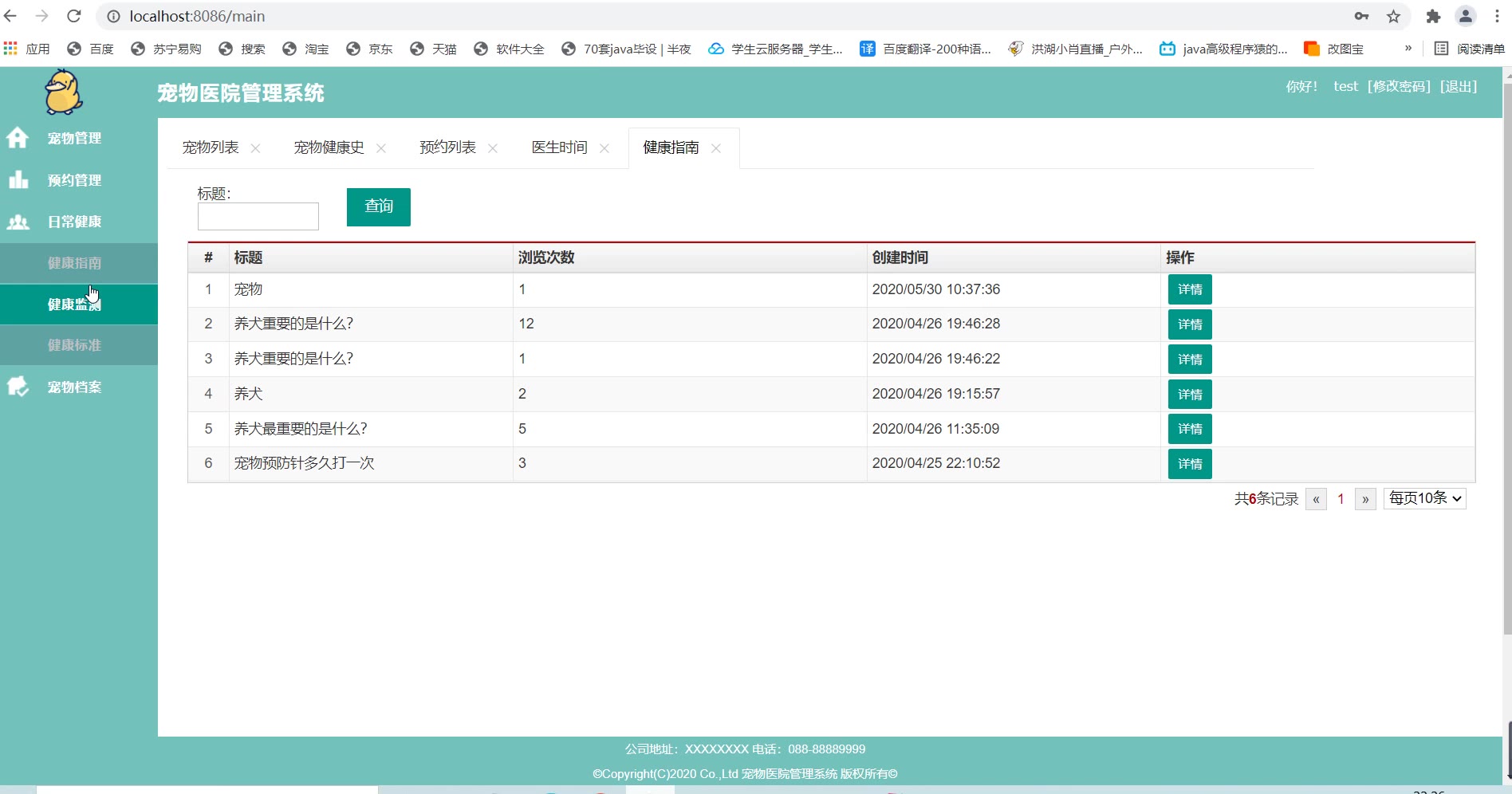Select 健康监测 in the sidebar
The width and height of the screenshot is (1512, 794).
(x=79, y=305)
